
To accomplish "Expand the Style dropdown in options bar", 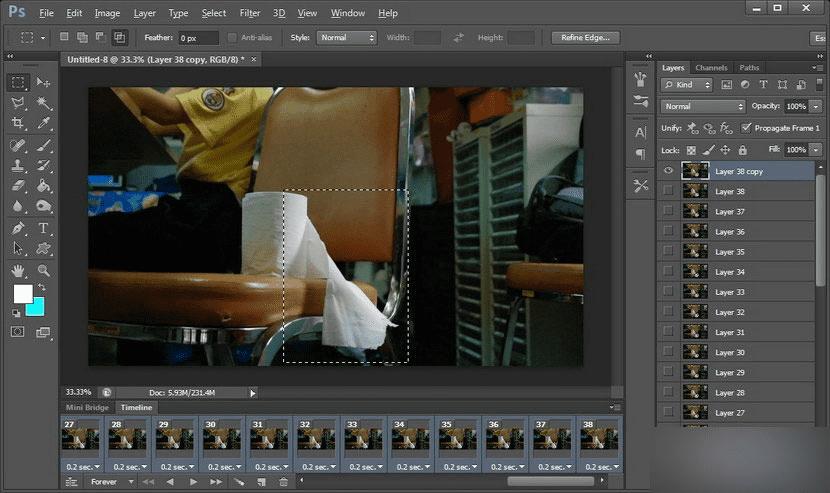I will [346, 38].
